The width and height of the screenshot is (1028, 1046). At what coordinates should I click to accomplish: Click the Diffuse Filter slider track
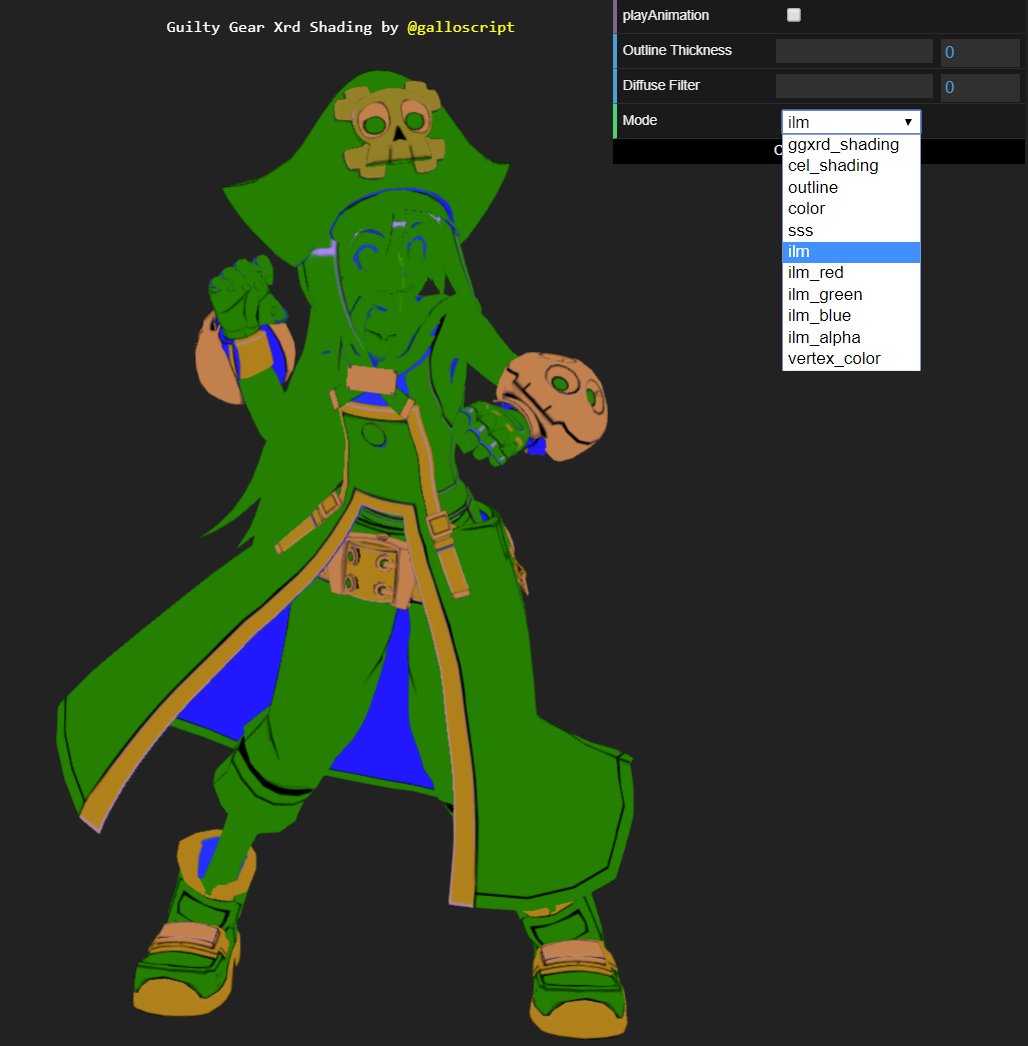[x=854, y=86]
